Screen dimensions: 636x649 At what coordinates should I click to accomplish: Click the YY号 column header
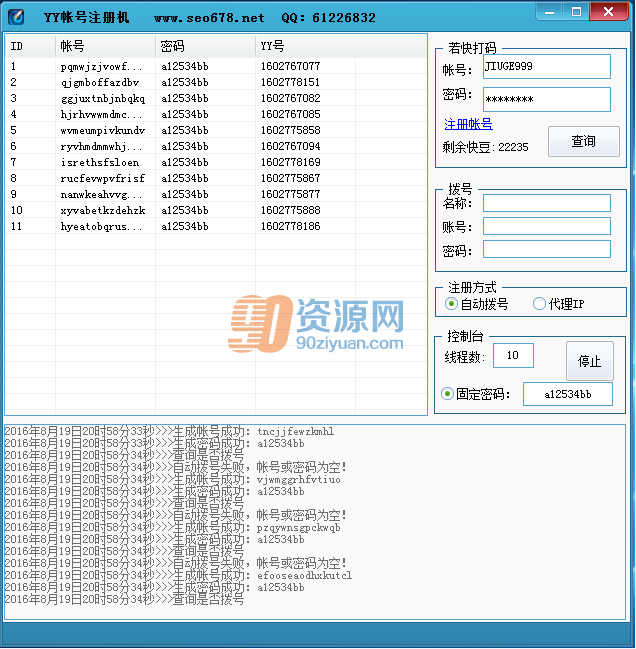coord(305,46)
